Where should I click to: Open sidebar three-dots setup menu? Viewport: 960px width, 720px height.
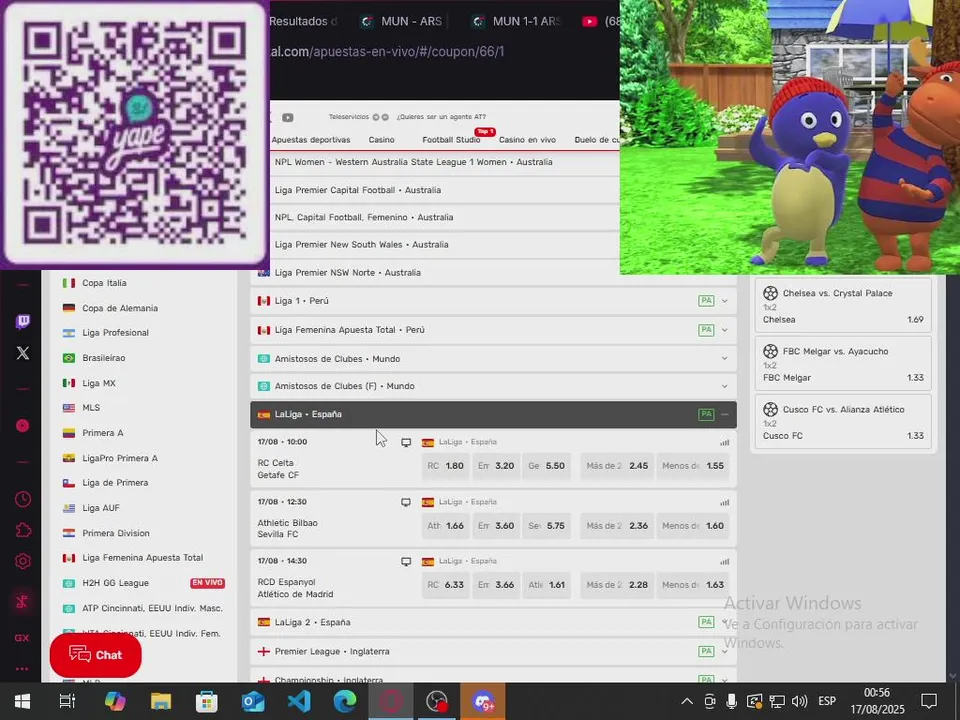point(22,669)
